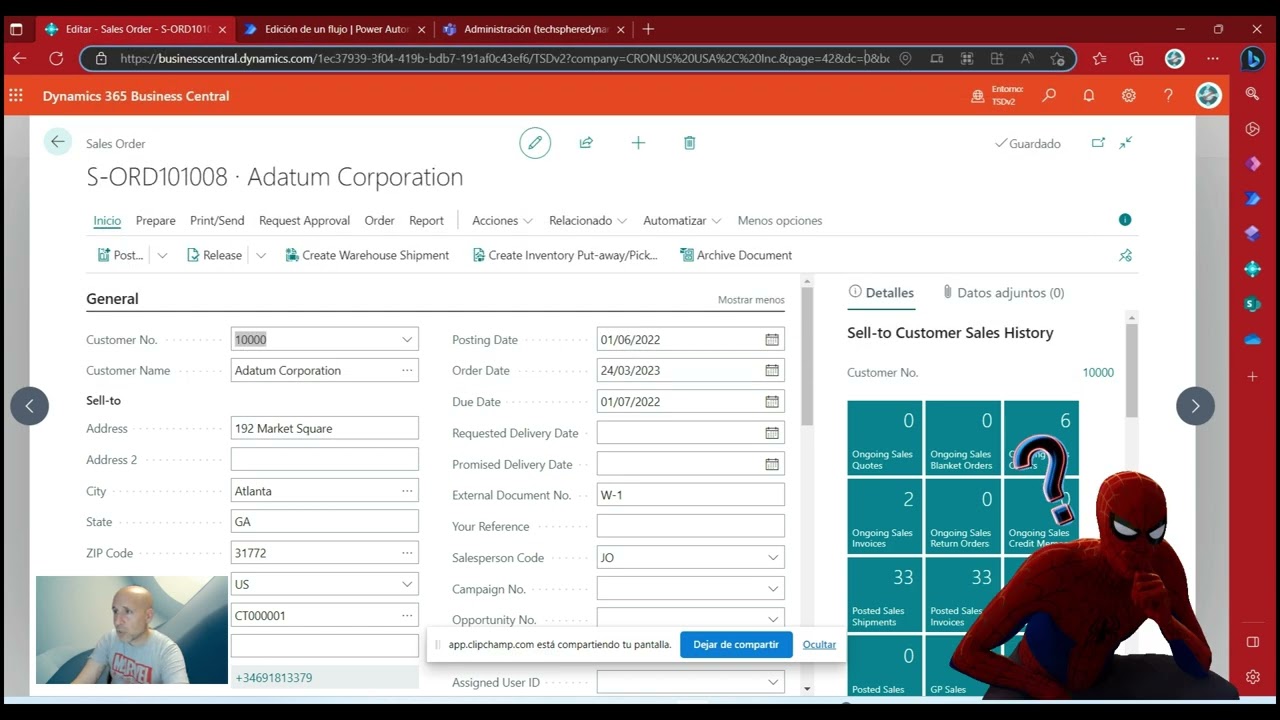Toggle the pencil edit mode icon
Image resolution: width=1280 pixels, height=720 pixels.
(x=535, y=143)
